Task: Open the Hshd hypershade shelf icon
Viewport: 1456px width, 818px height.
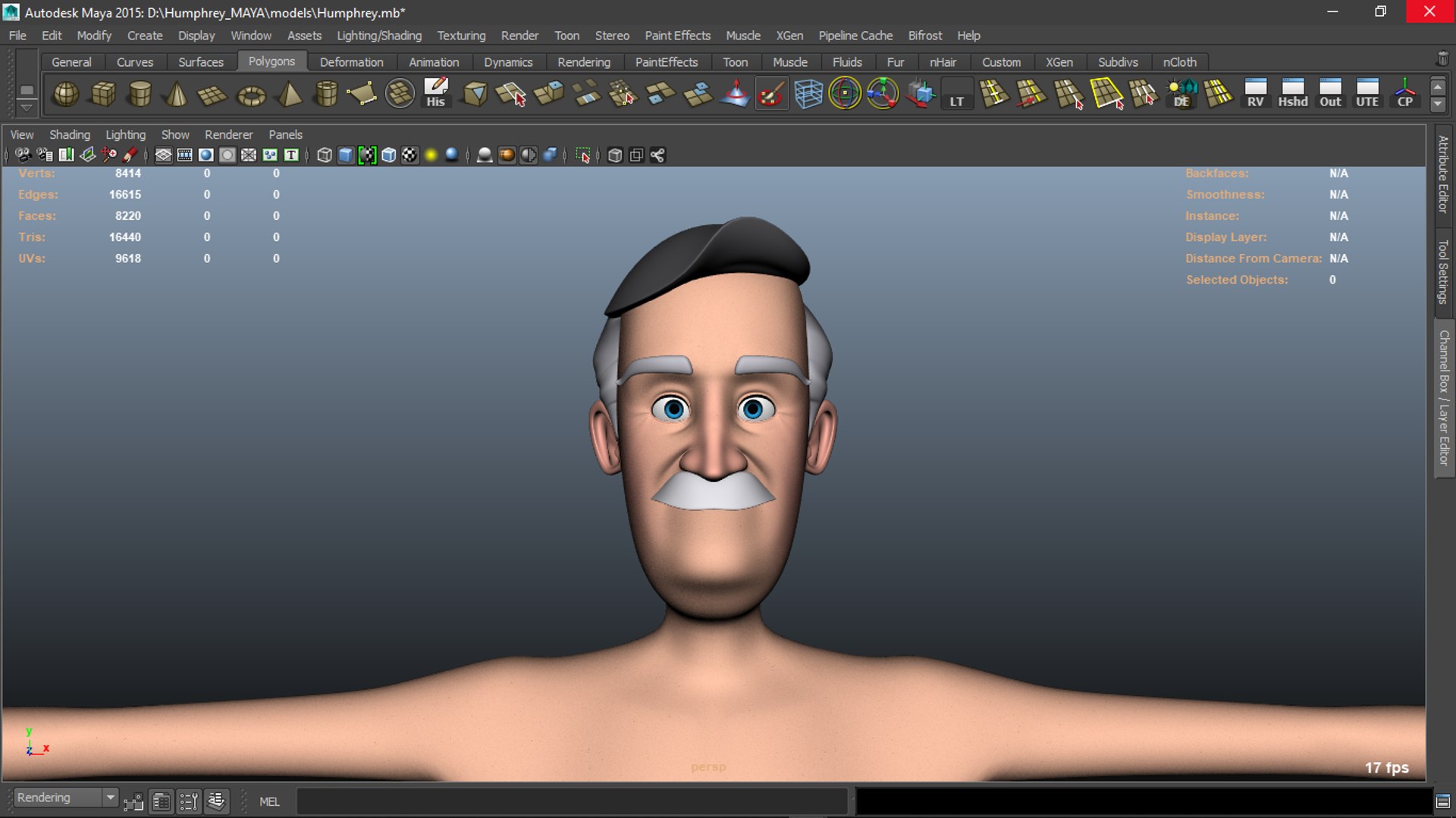Action: [1292, 93]
